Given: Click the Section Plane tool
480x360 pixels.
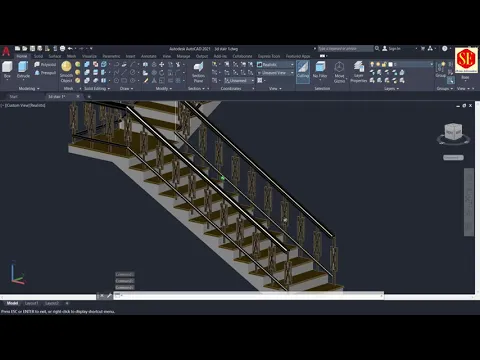Looking at the screenshot, I should pyautogui.click(x=198, y=72).
